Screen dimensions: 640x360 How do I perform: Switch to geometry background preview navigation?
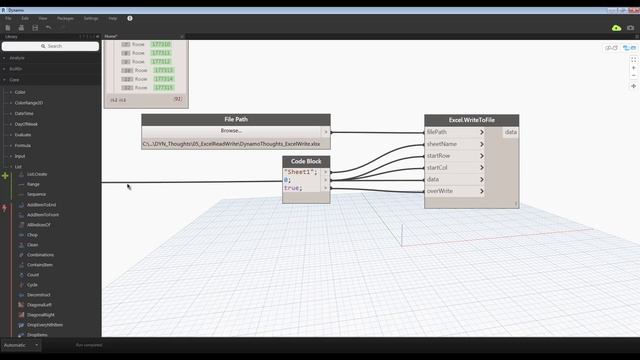tap(611, 48)
